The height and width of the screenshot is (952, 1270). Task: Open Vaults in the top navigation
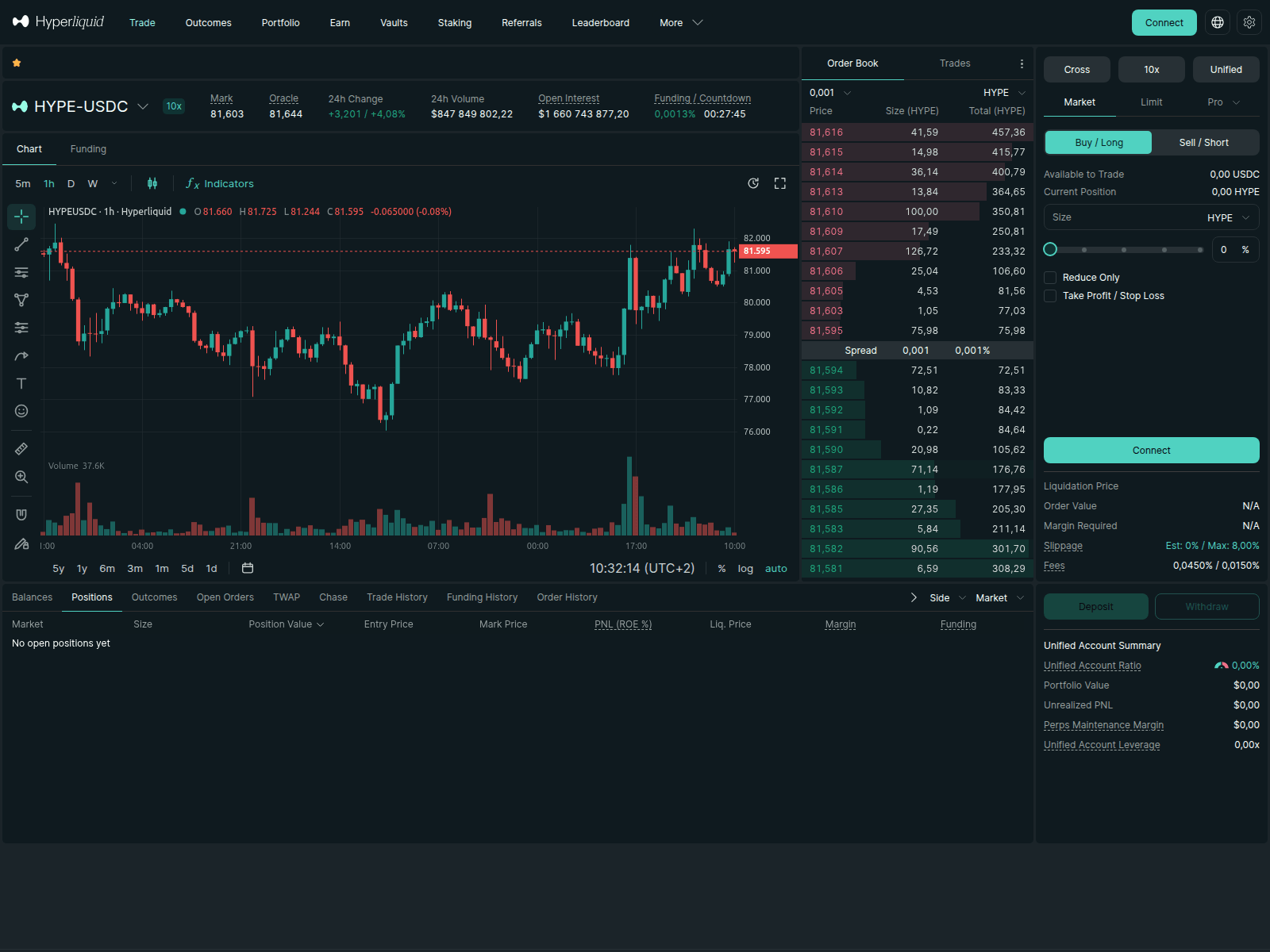click(x=394, y=23)
